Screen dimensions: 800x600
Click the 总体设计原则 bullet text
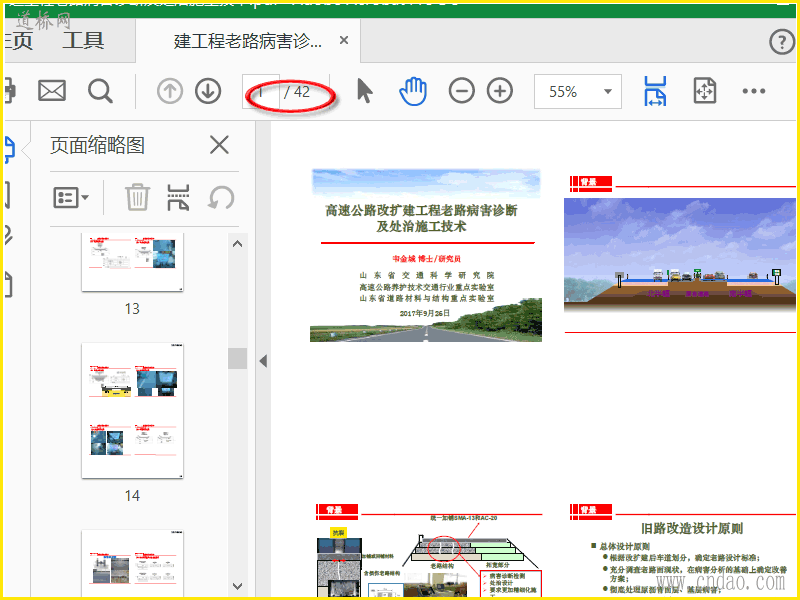click(624, 546)
